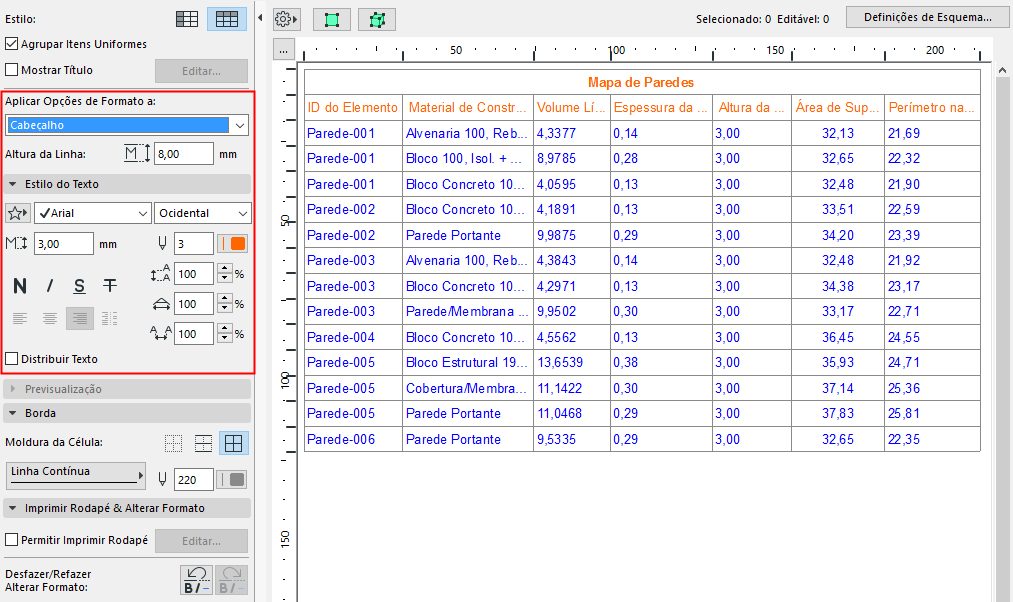Image resolution: width=1013 pixels, height=602 pixels.
Task: Open gear settings icon above schedule
Action: 284,19
